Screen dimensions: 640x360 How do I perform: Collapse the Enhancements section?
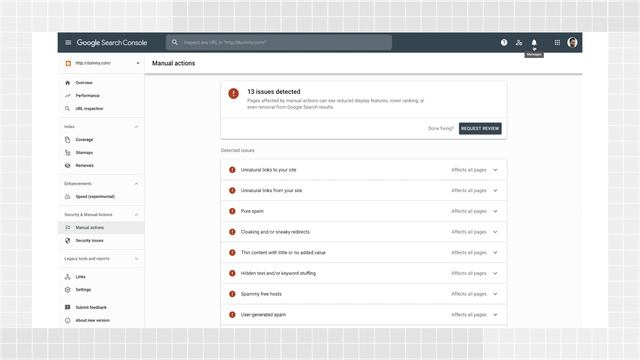pyautogui.click(x=136, y=184)
